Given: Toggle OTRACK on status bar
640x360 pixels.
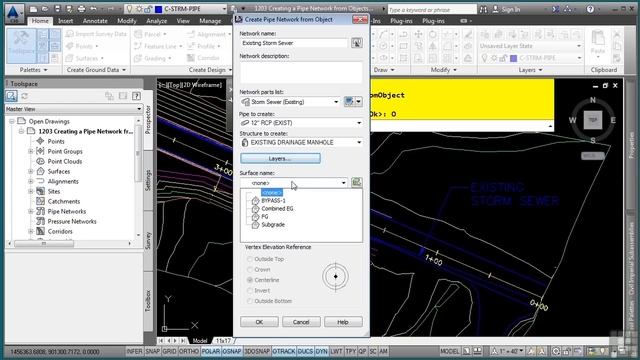Looking at the screenshot, I should tap(284, 351).
